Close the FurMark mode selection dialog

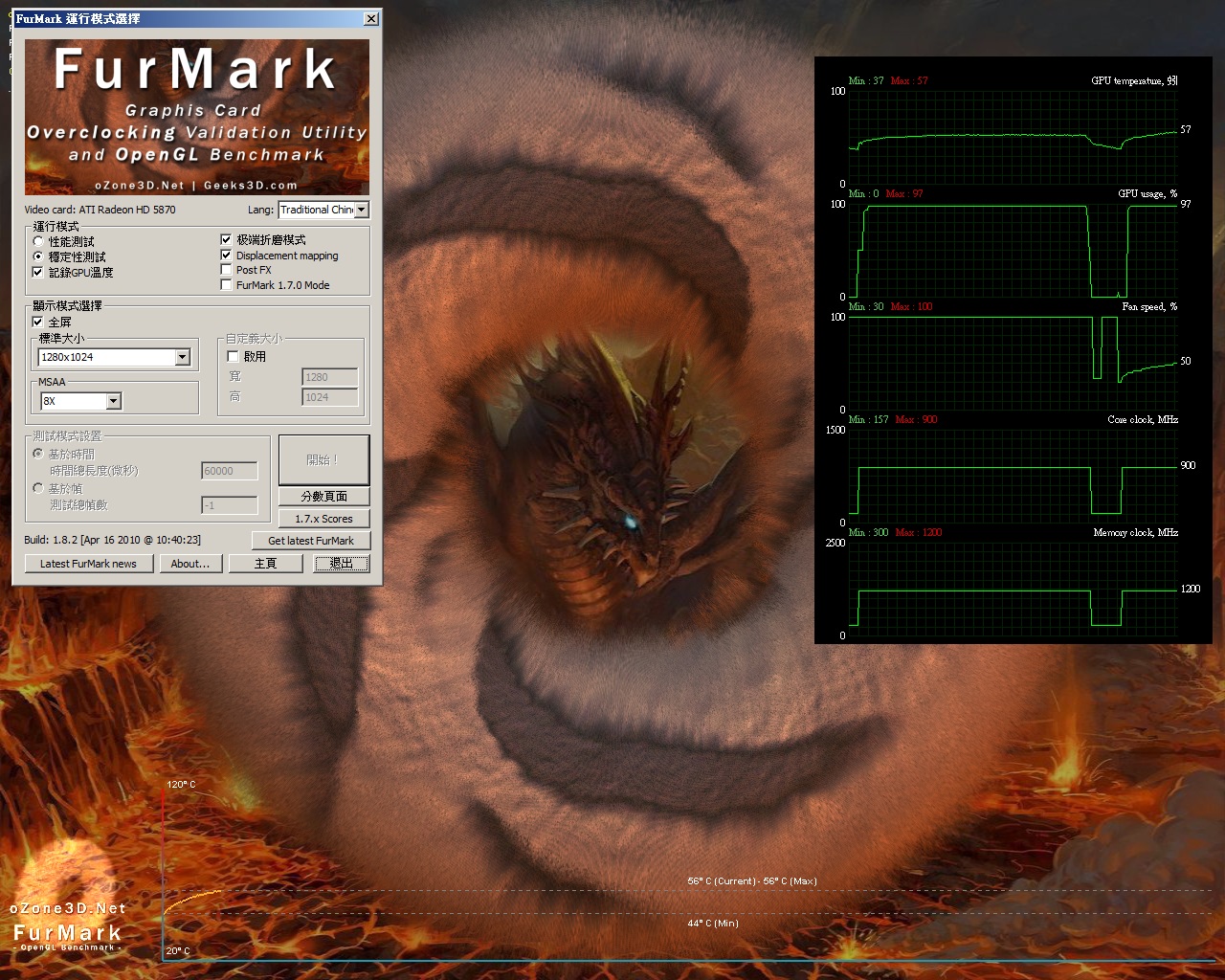[371, 19]
